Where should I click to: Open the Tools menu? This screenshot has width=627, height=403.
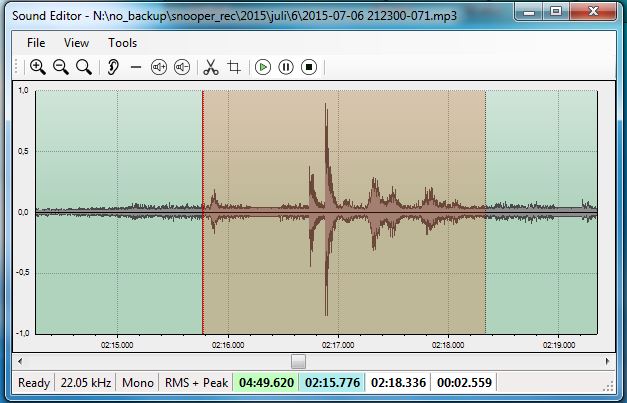[x=123, y=43]
